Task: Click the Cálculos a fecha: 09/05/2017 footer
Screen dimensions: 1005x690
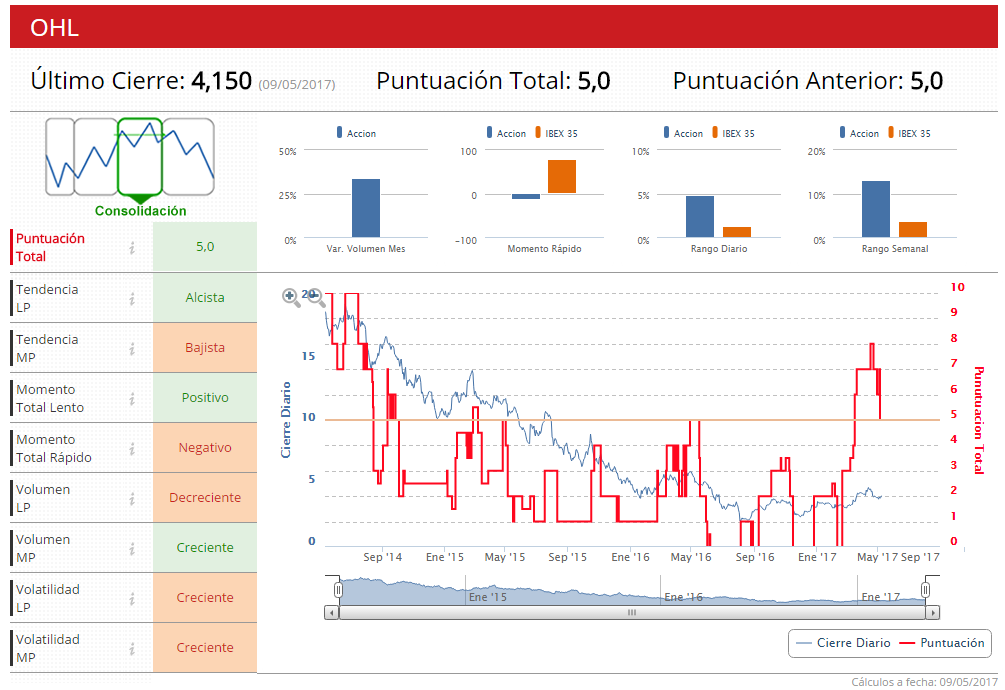Action: pyautogui.click(x=924, y=682)
